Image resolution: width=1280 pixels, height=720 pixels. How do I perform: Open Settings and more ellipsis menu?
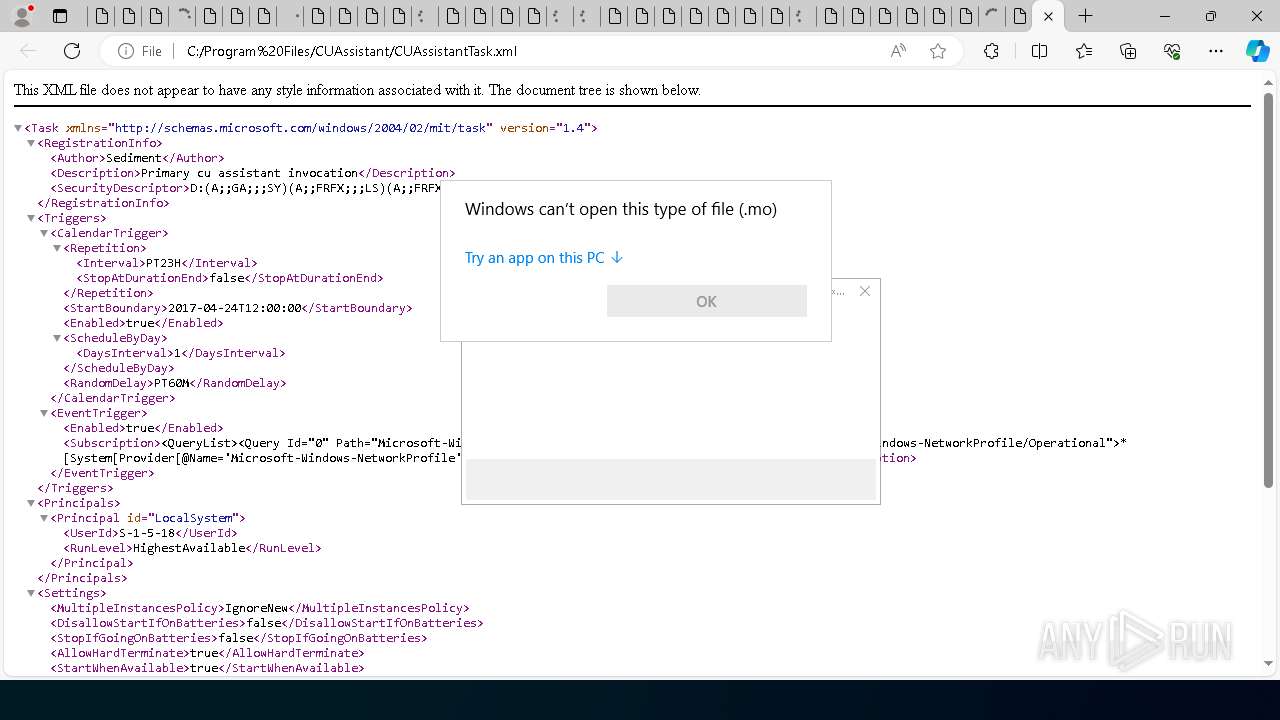[1216, 51]
